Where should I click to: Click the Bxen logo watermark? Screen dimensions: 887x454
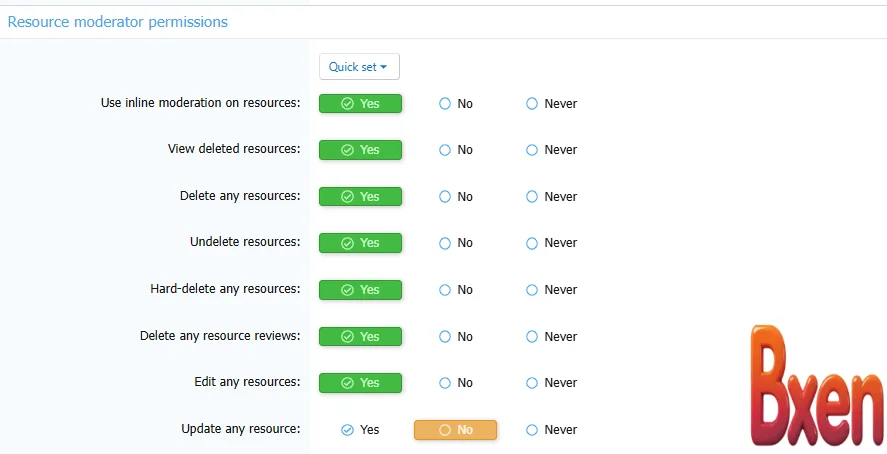point(817,387)
